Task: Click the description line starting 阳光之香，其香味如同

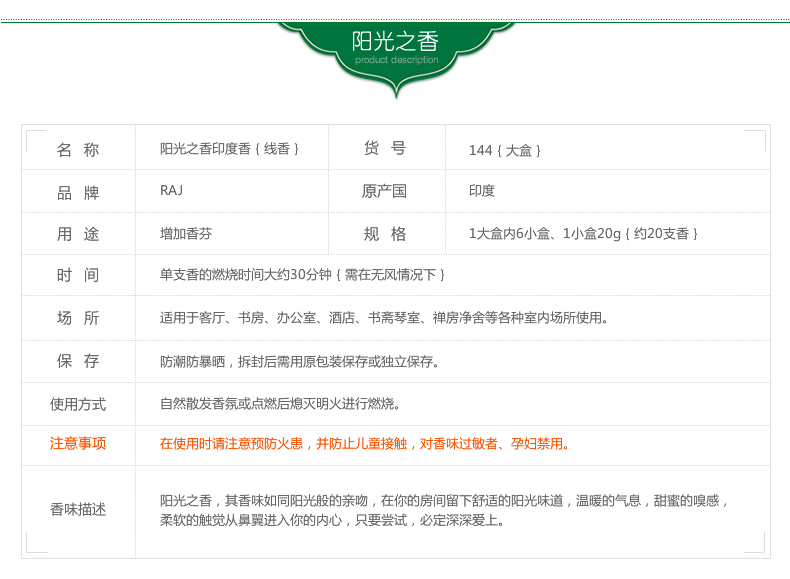Action: (x=443, y=501)
